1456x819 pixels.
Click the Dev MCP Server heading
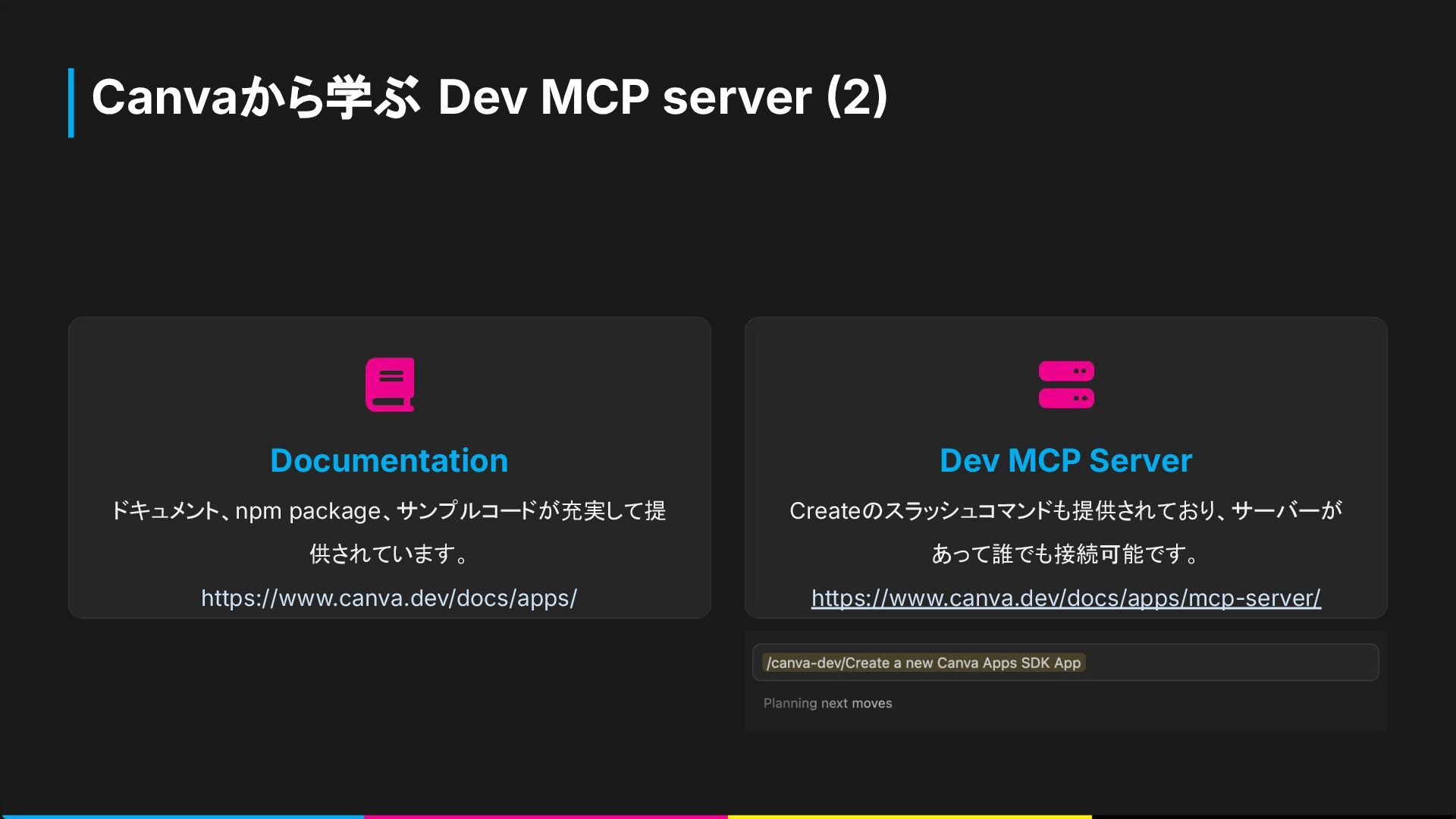[1065, 460]
